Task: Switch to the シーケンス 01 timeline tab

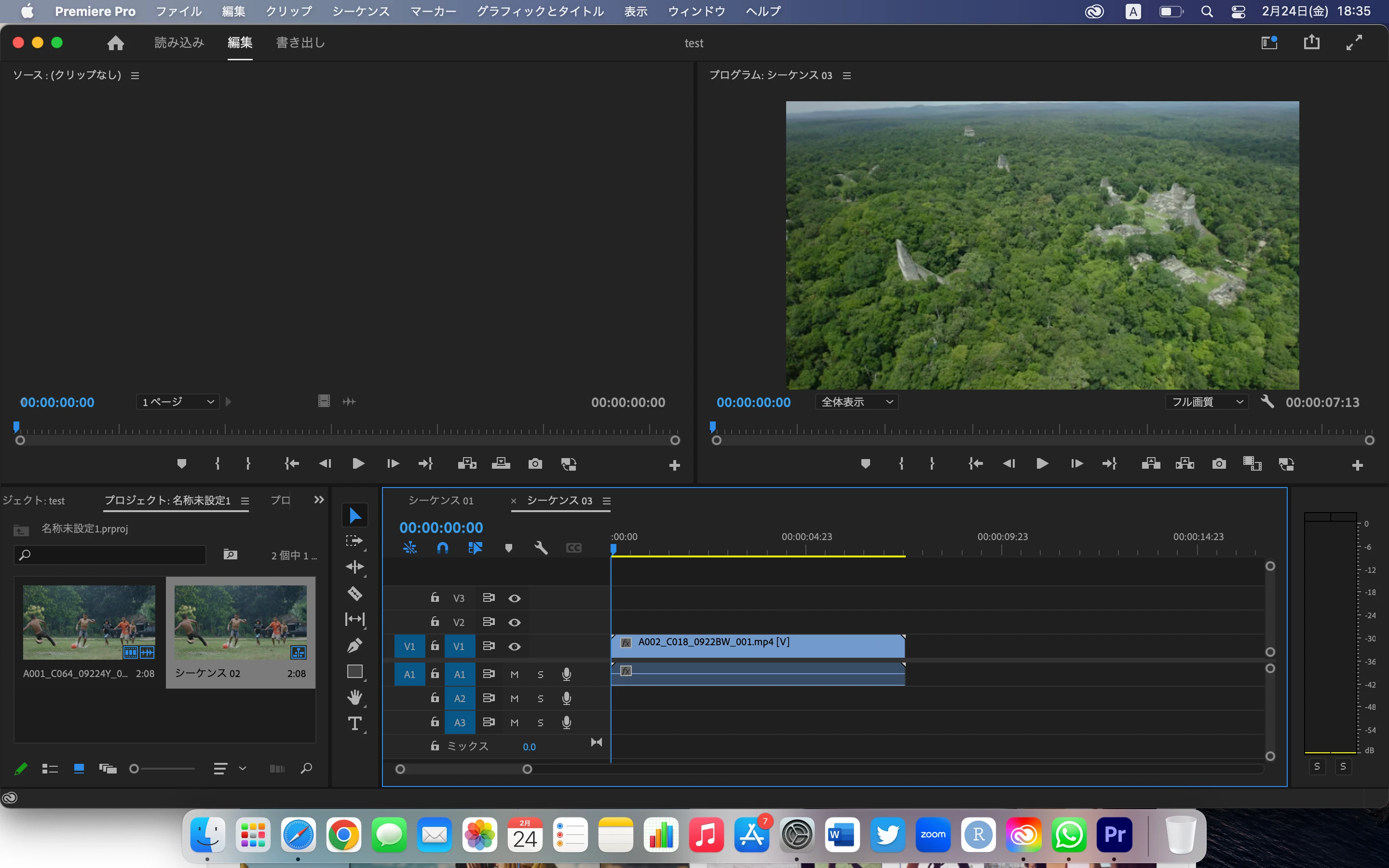Action: (x=441, y=501)
